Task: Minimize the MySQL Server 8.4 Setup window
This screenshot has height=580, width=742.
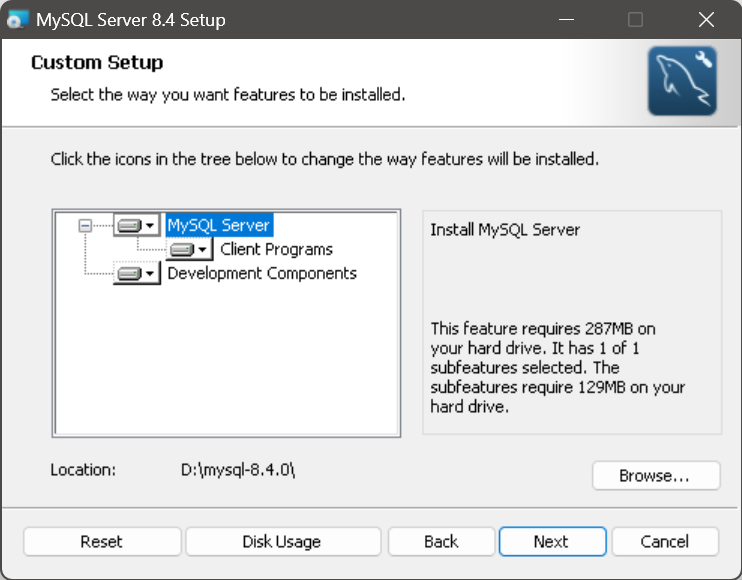Action: 566,20
